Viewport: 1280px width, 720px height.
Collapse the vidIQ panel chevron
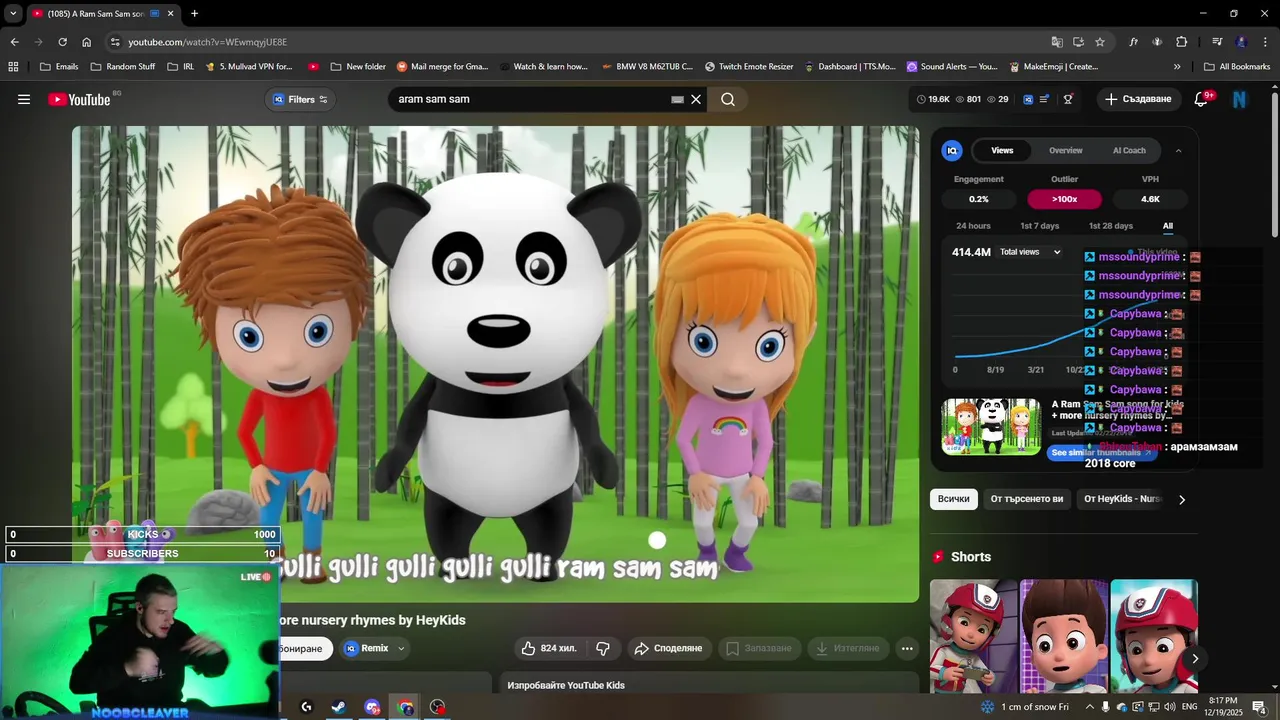pos(1178,150)
